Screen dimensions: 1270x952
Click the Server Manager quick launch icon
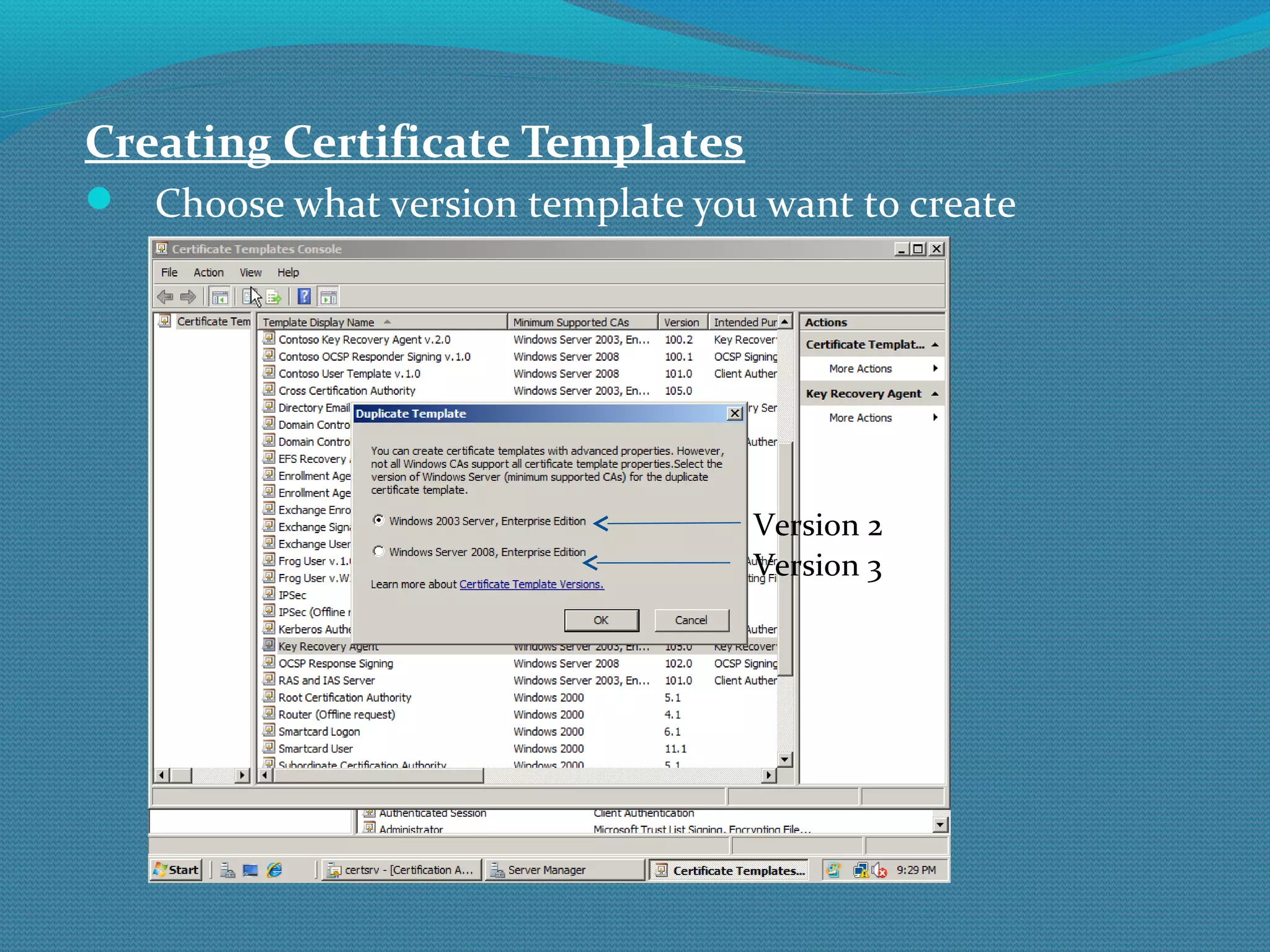pyautogui.click(x=228, y=870)
